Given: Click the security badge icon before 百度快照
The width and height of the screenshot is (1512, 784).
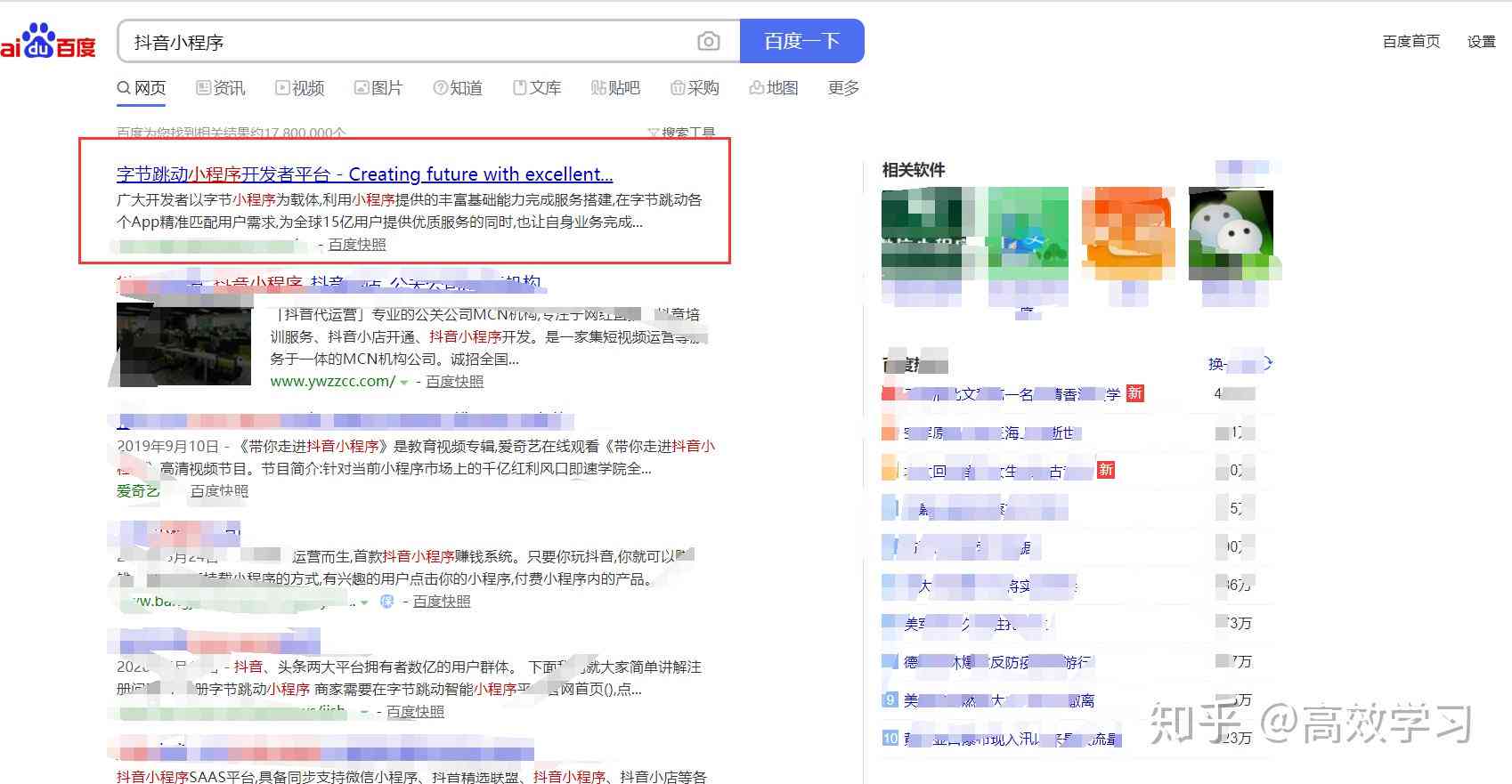Looking at the screenshot, I should tap(387, 601).
